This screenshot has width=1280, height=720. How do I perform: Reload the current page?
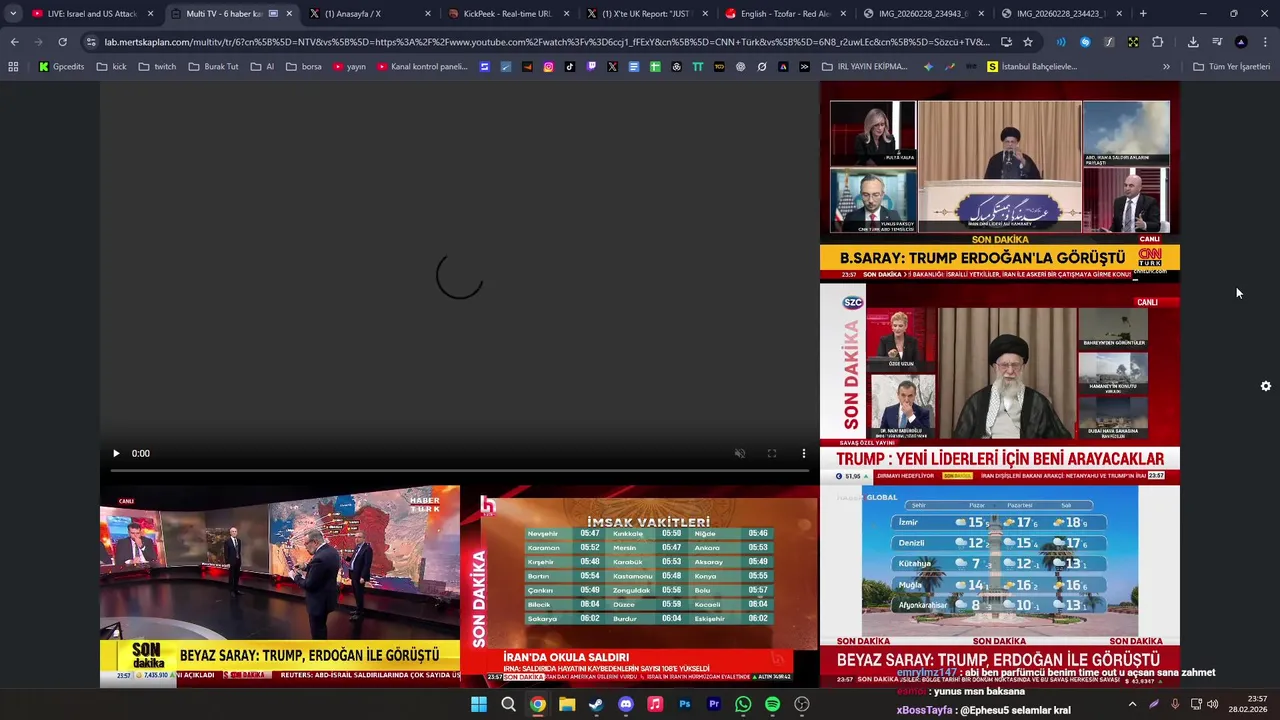(x=62, y=42)
